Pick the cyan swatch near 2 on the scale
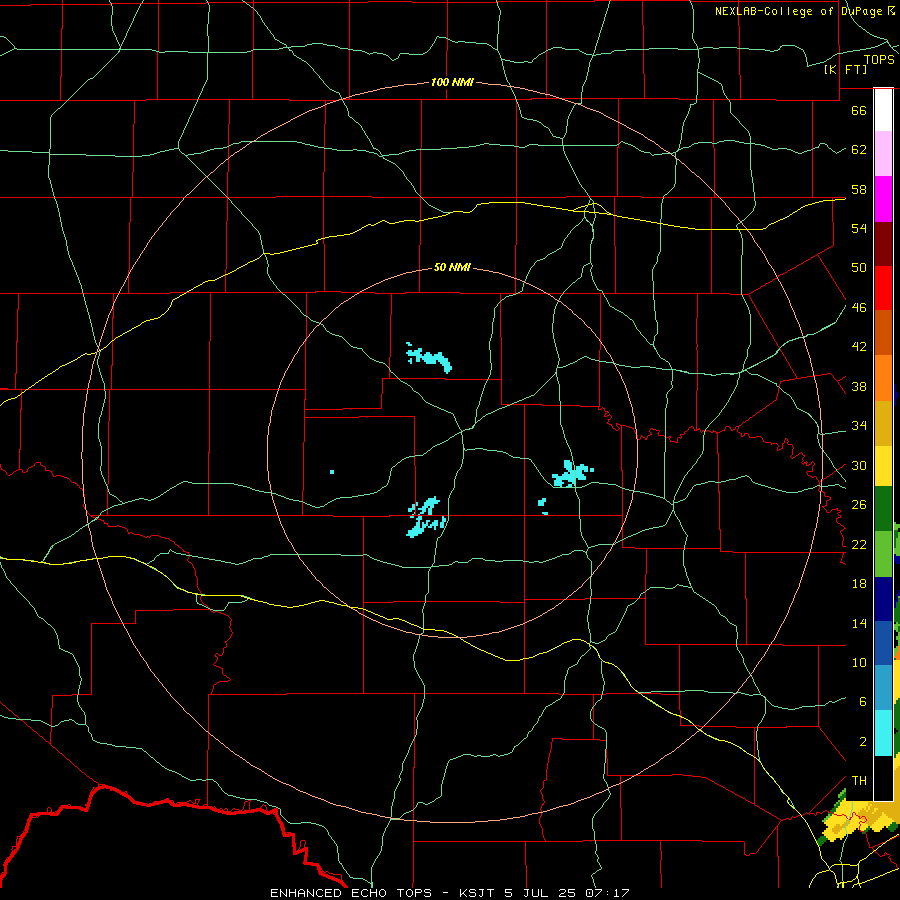This screenshot has height=900, width=900. [883, 733]
